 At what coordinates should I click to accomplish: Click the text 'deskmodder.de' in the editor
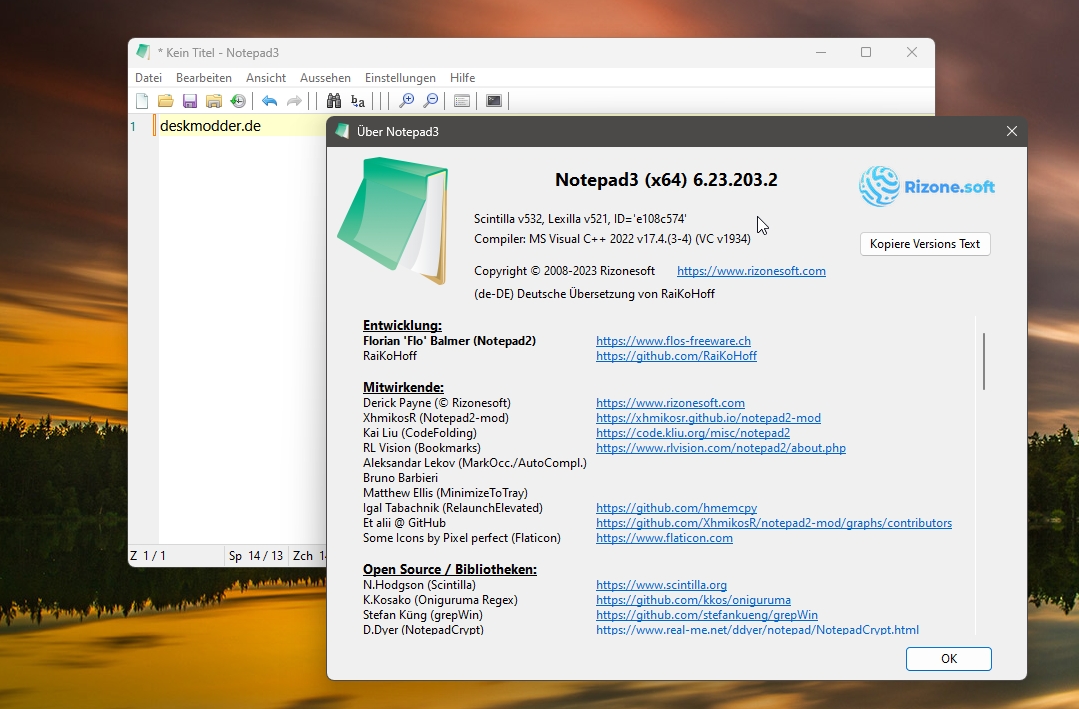pos(210,126)
